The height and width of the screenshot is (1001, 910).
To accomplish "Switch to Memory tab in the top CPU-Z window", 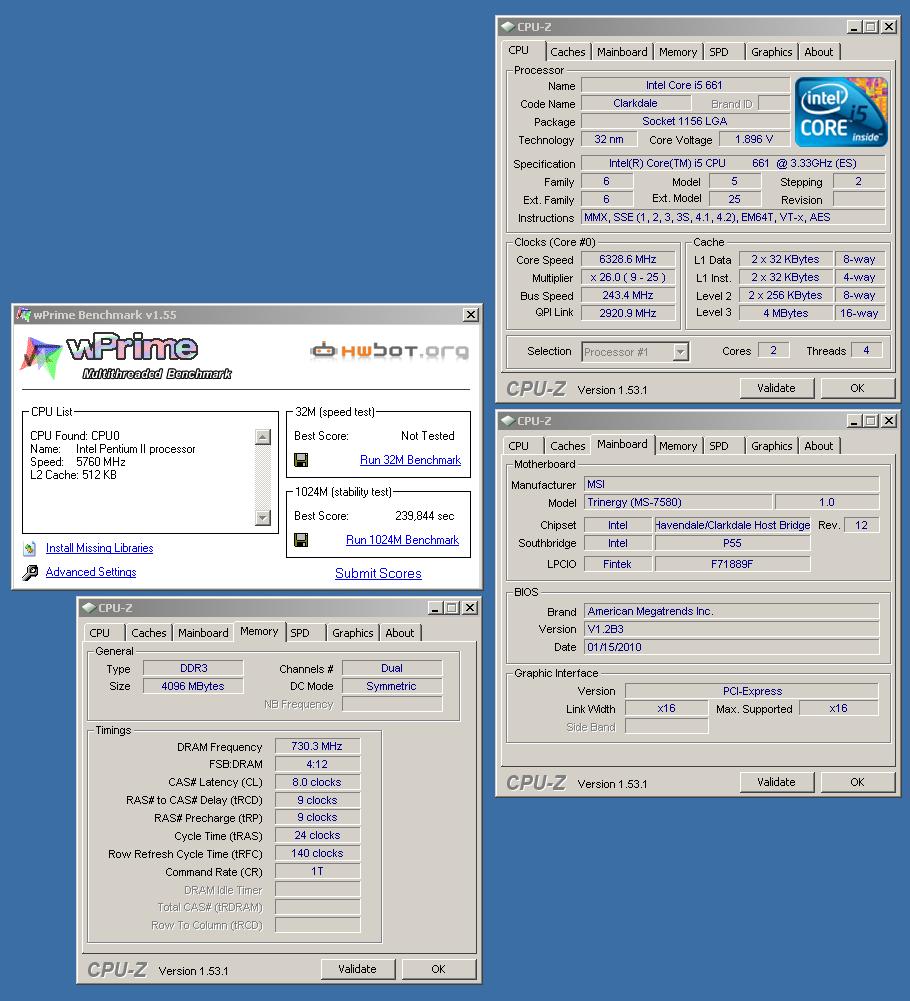I will pos(678,52).
